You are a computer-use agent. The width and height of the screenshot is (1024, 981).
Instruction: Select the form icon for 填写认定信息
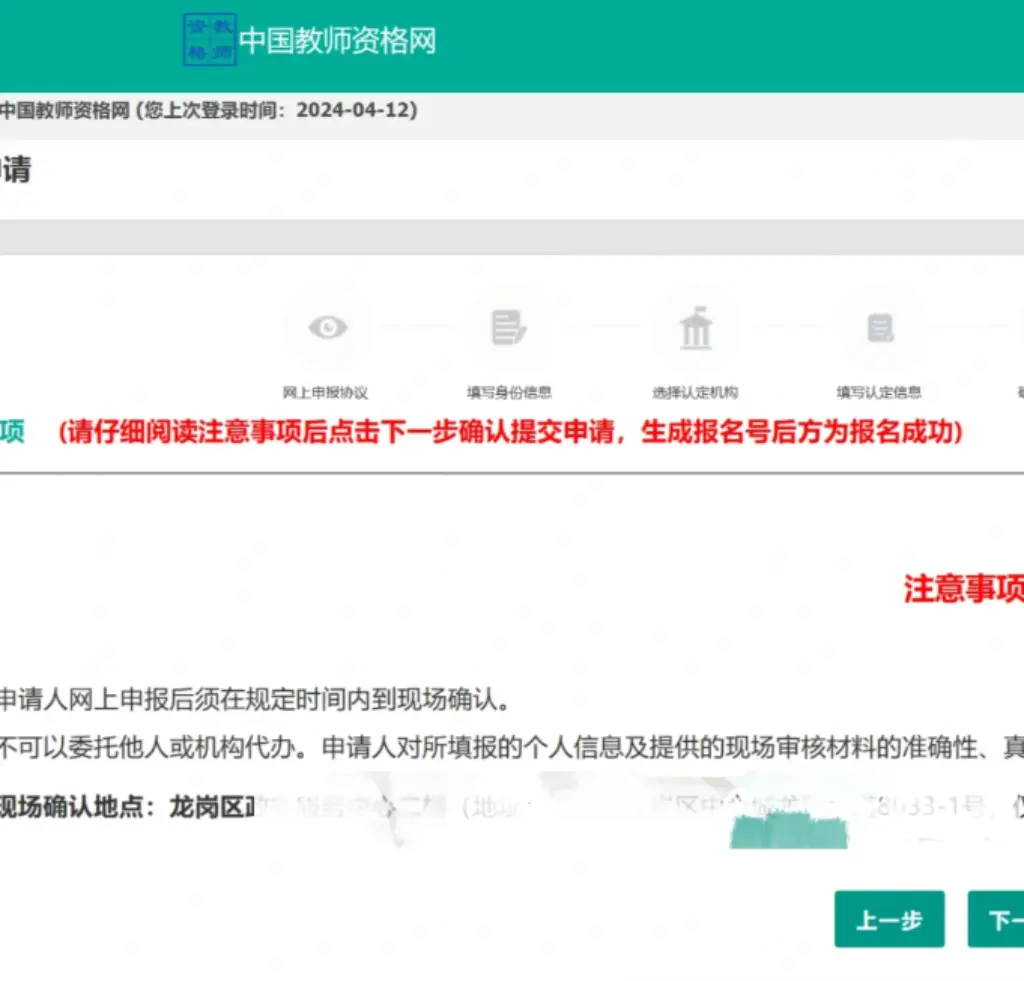880,327
